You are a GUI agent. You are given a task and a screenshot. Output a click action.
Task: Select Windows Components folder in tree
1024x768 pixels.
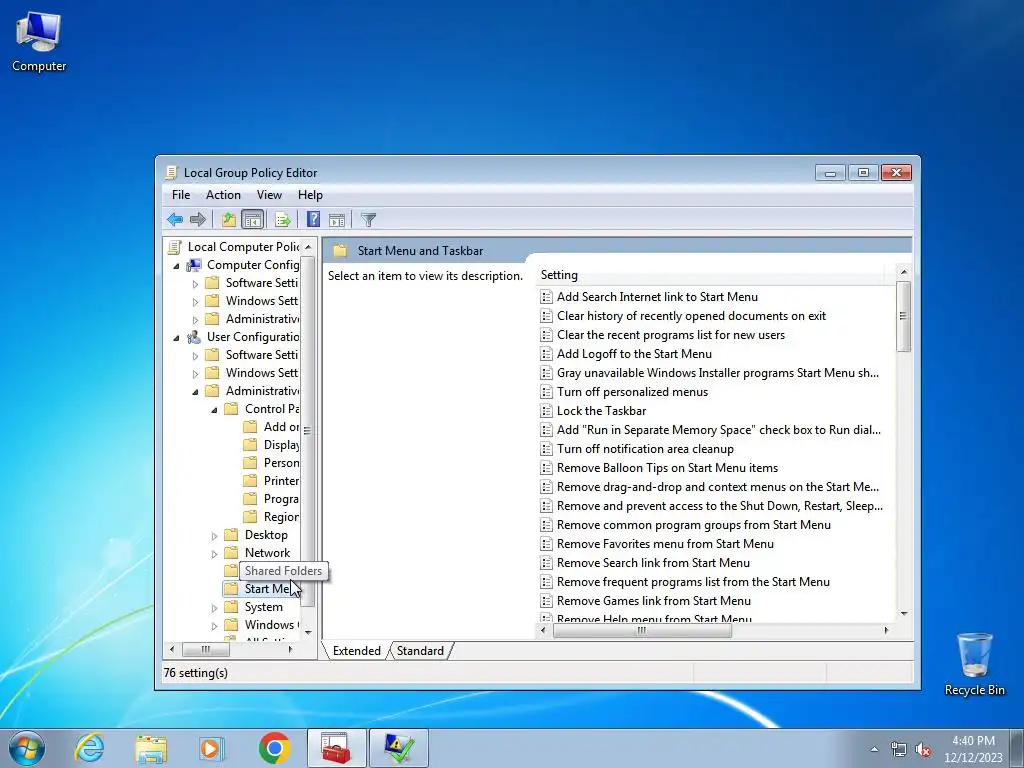(271, 624)
